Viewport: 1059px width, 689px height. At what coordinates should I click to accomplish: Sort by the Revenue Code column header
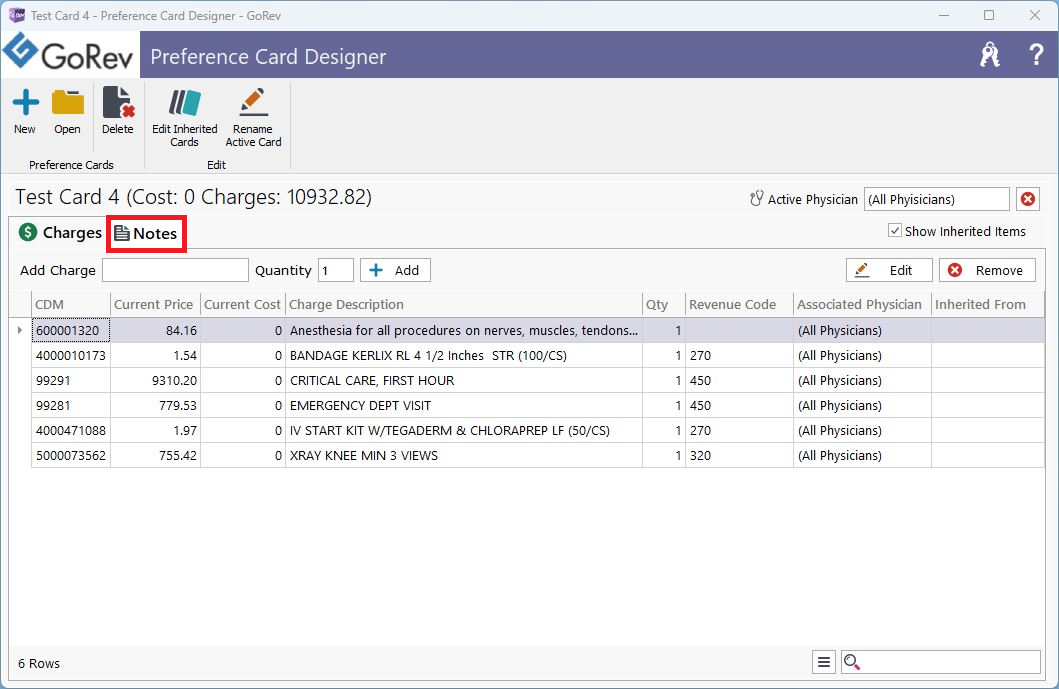coord(739,305)
